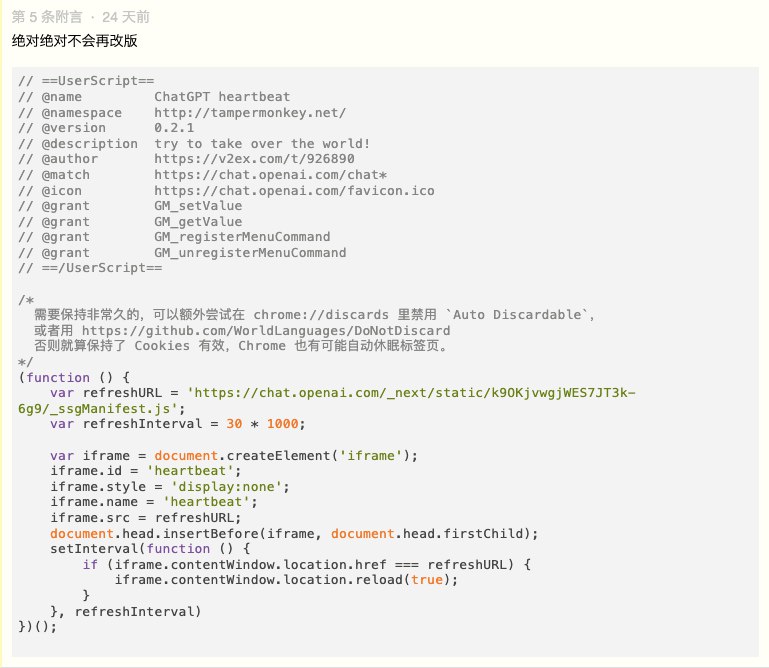Click the 'setInterval(function () {' line
Image resolution: width=769 pixels, height=668 pixels.
pos(150,549)
